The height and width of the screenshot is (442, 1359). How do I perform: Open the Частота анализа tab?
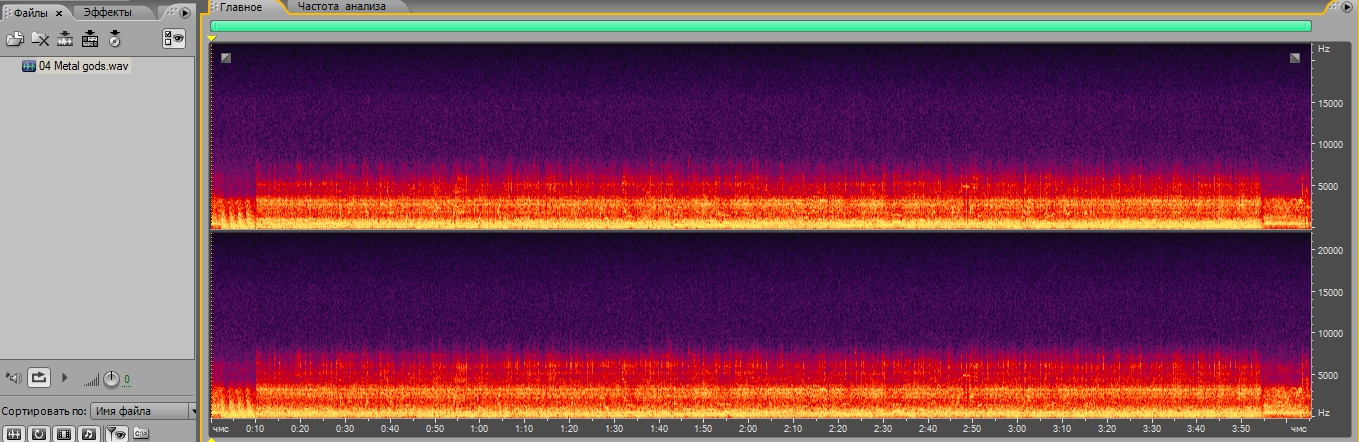[341, 6]
